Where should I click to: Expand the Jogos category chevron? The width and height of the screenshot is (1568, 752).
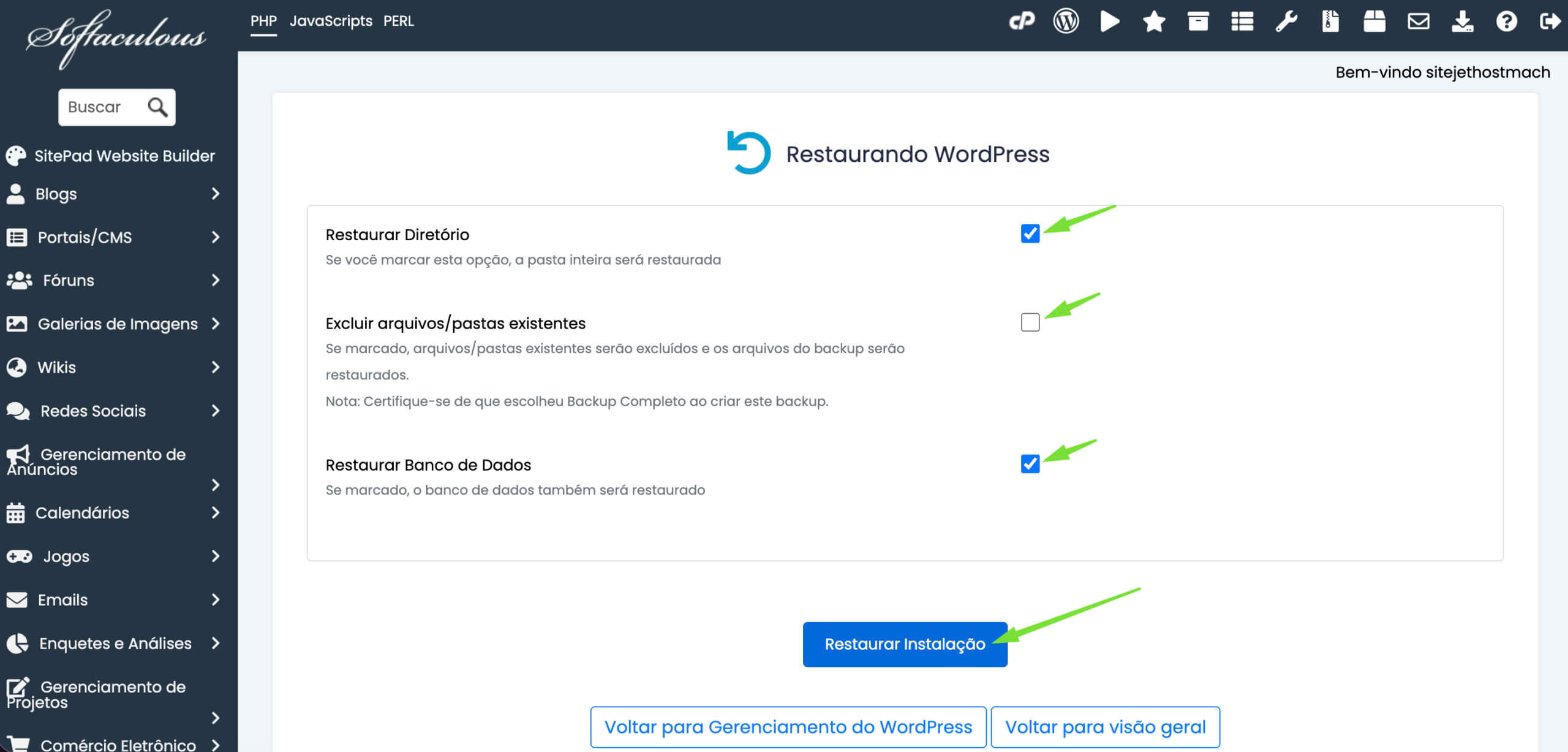click(216, 556)
